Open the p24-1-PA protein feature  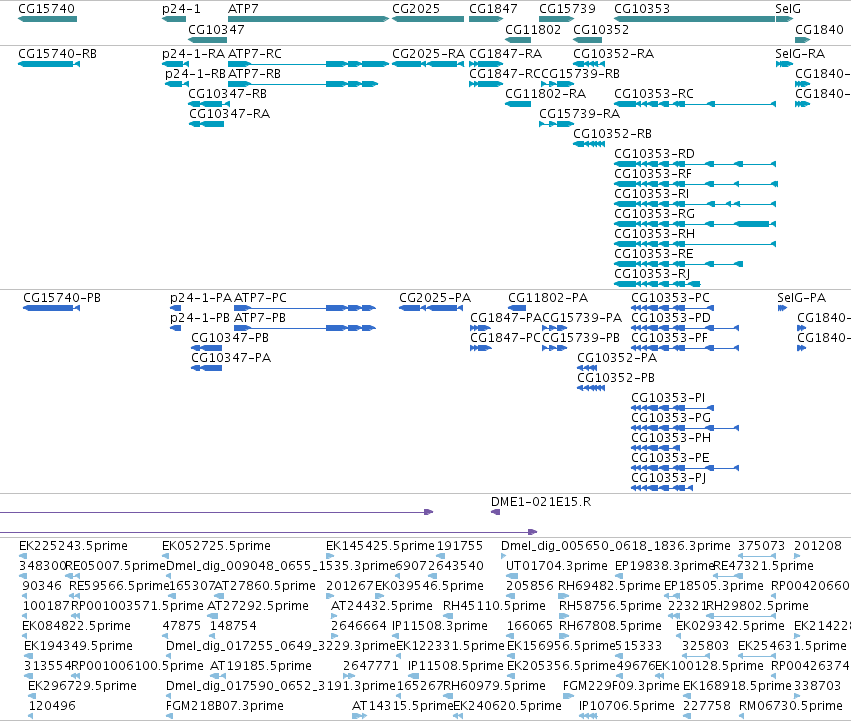175,308
